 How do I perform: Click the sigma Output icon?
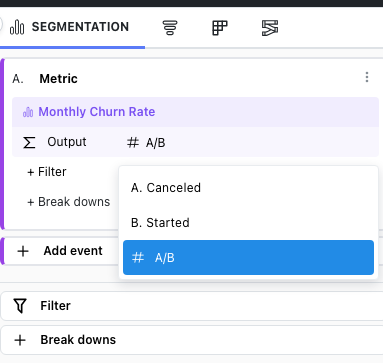click(29, 143)
